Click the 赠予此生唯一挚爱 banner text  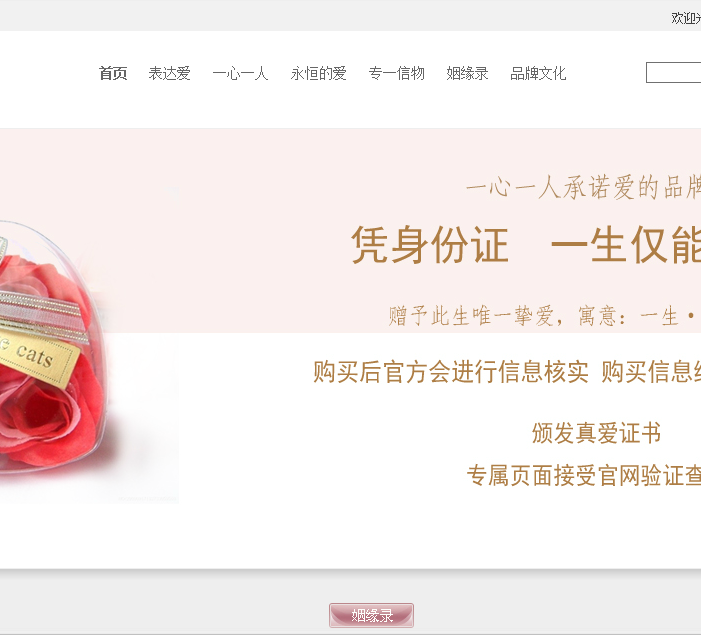coord(471,316)
